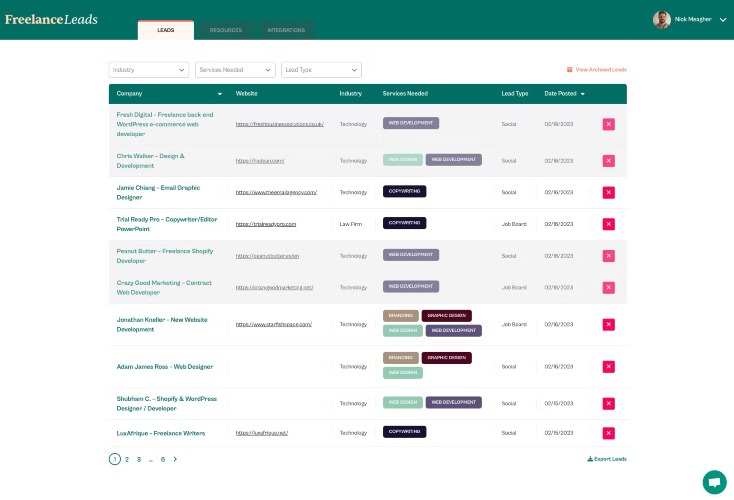Switch to the Integrations tab

coord(286,30)
